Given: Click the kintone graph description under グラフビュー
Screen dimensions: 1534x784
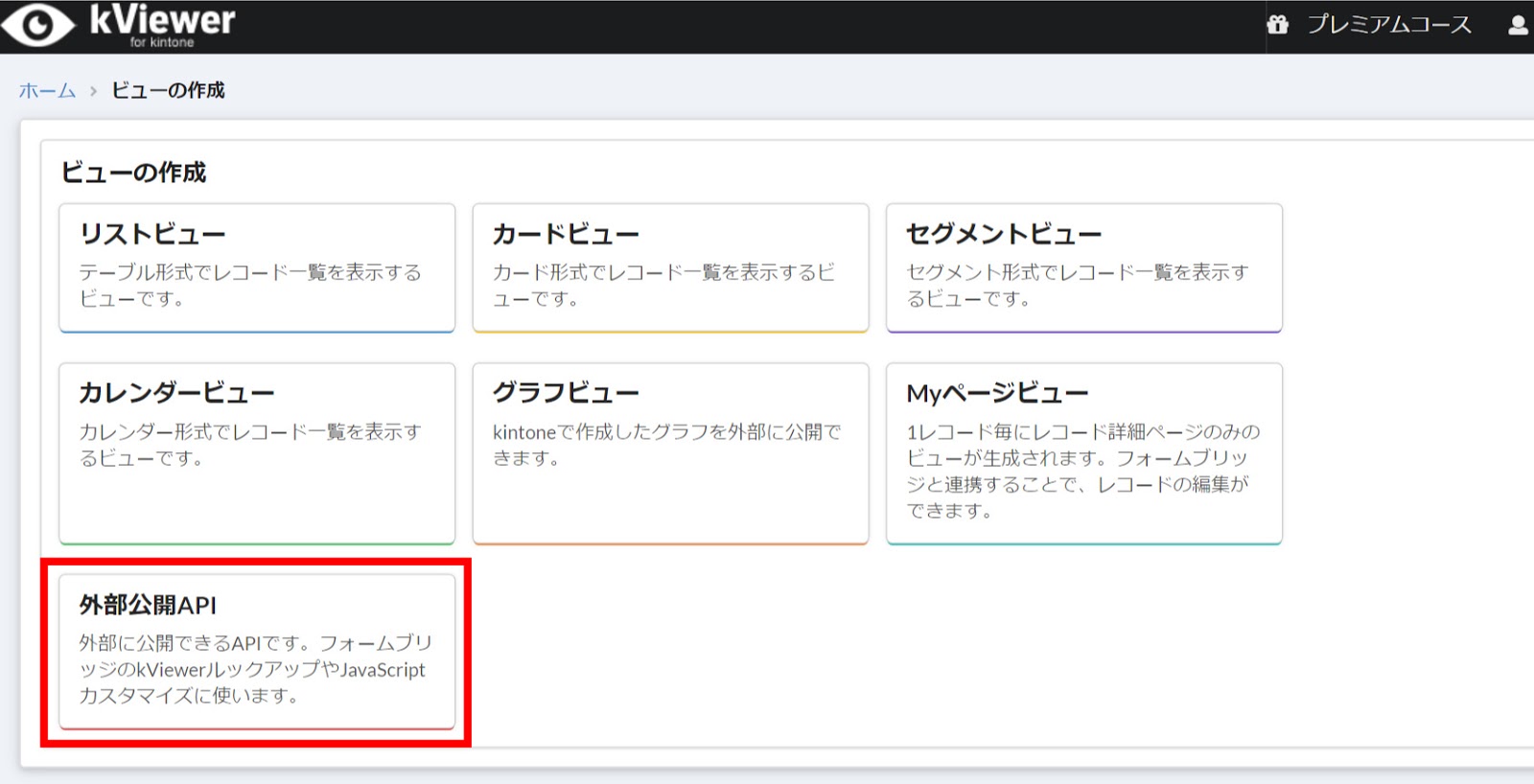Looking at the screenshot, I should pyautogui.click(x=666, y=445).
